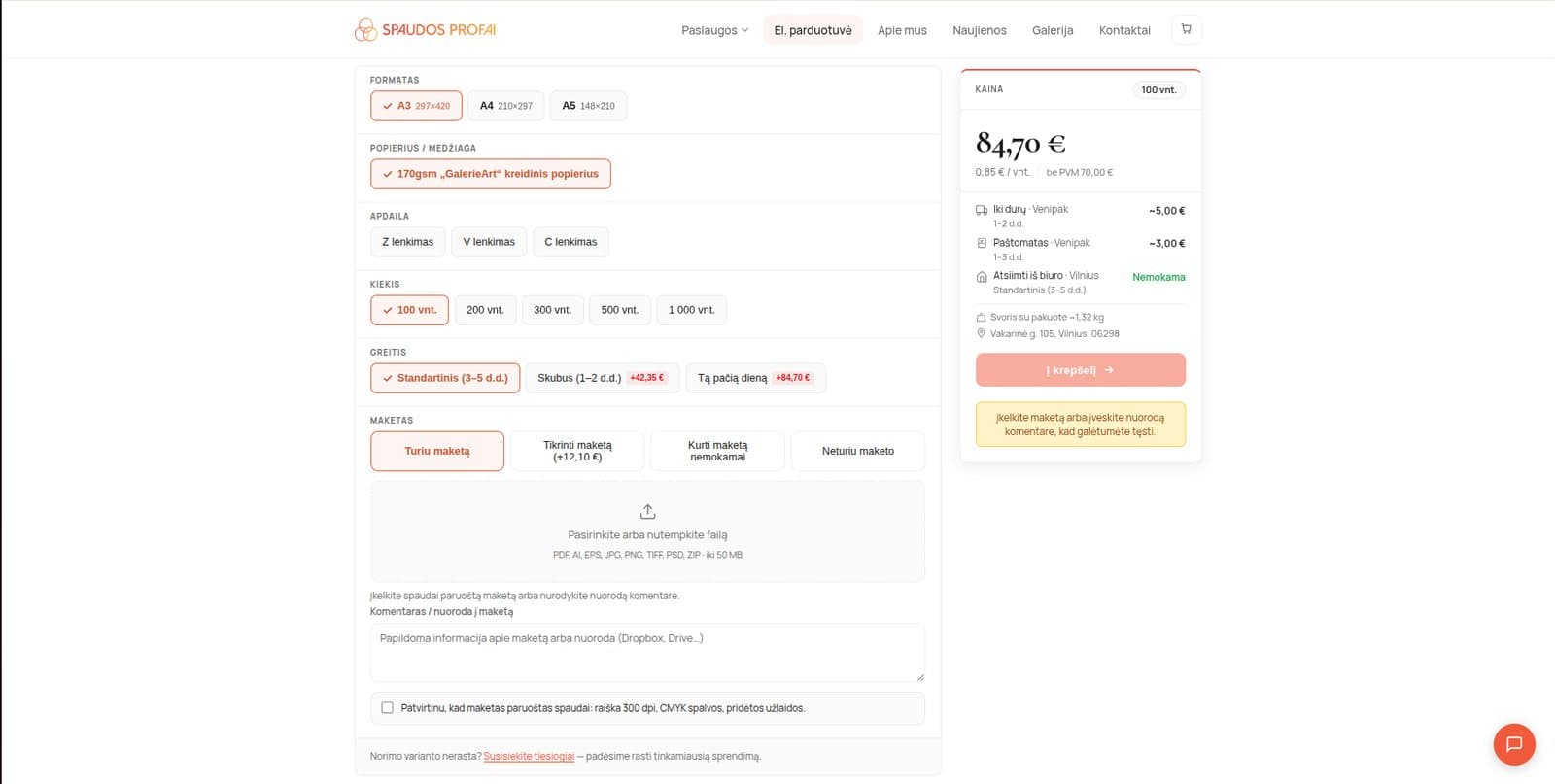Click the package weight icon
Image resolution: width=1555 pixels, height=784 pixels.
click(x=981, y=317)
